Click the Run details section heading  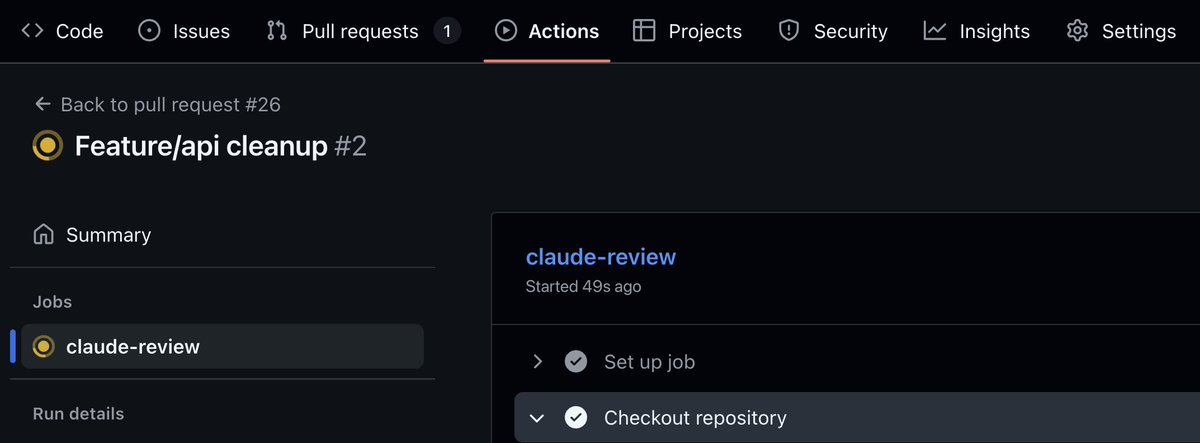coord(79,413)
